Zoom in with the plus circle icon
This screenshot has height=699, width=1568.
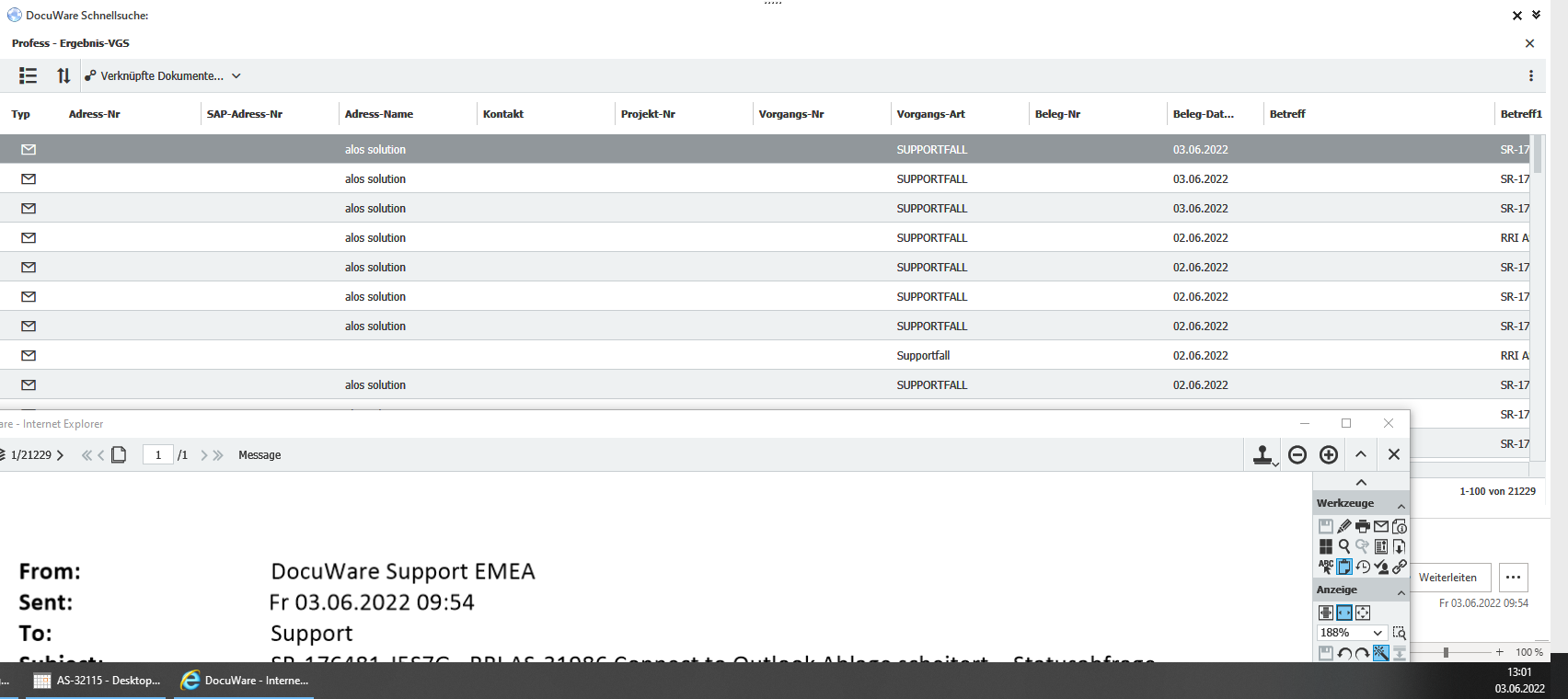coord(1329,454)
